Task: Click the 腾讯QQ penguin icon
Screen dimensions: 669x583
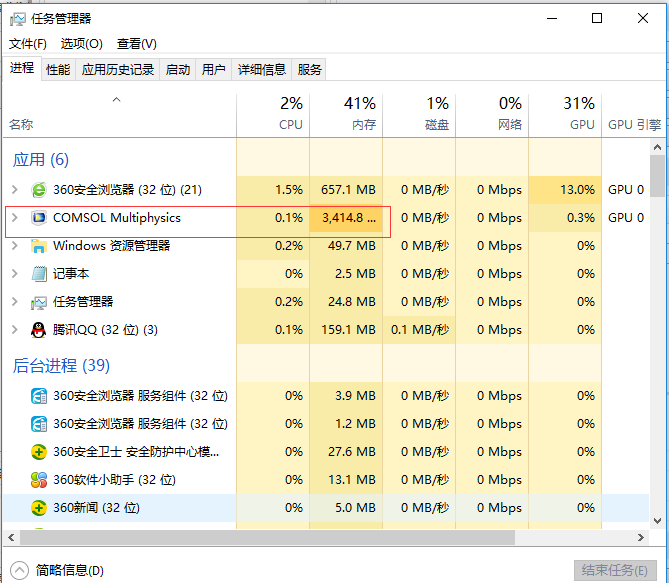Action: (39, 330)
